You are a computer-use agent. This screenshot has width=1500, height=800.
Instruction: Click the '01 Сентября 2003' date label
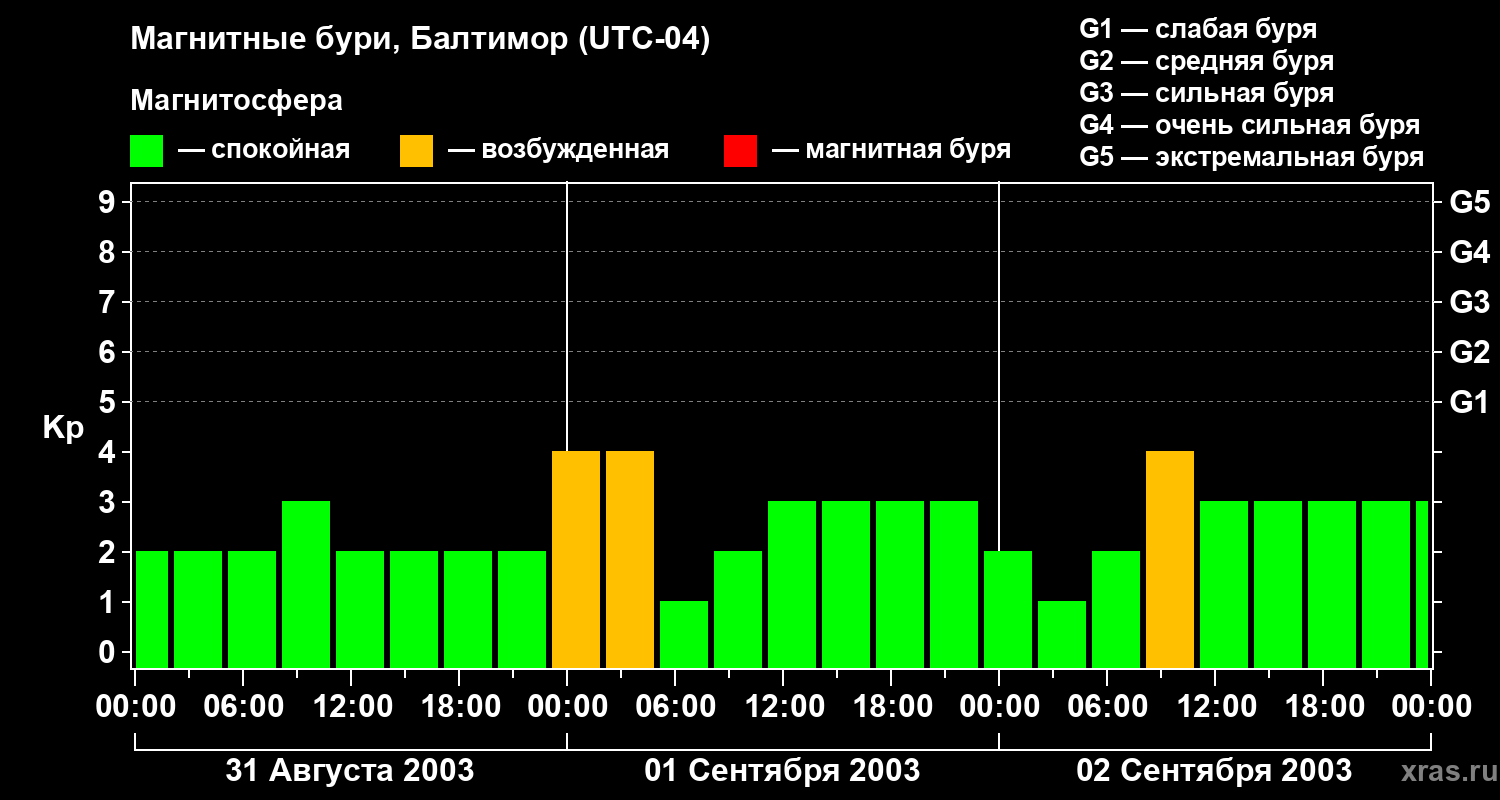(782, 771)
